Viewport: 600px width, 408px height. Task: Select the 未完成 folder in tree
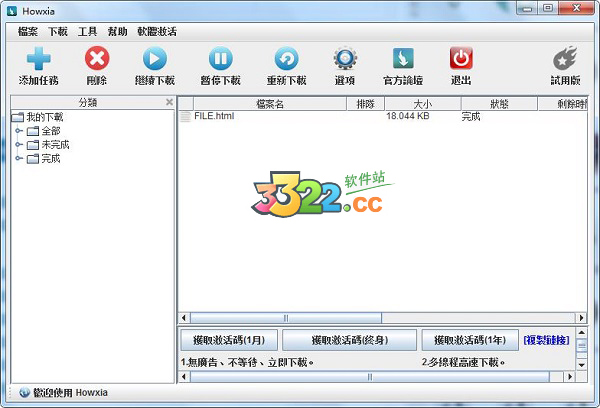point(48,145)
